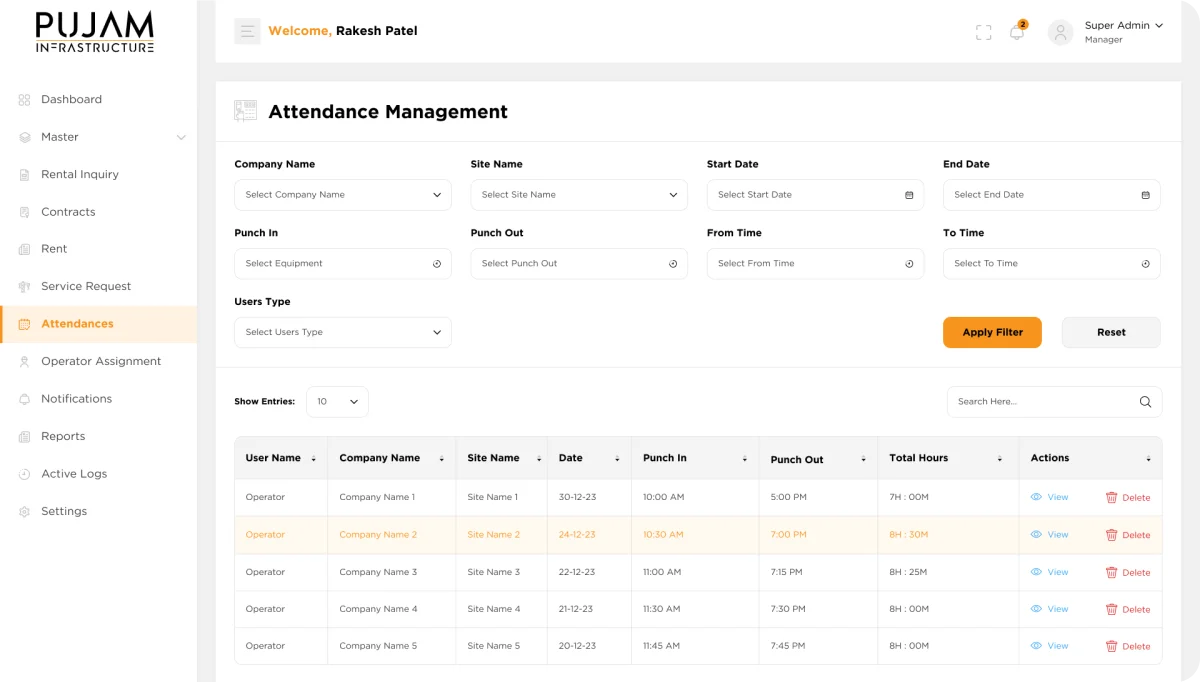Open the calendar picker for Start Date
The width and height of the screenshot is (1200, 682).
click(908, 195)
